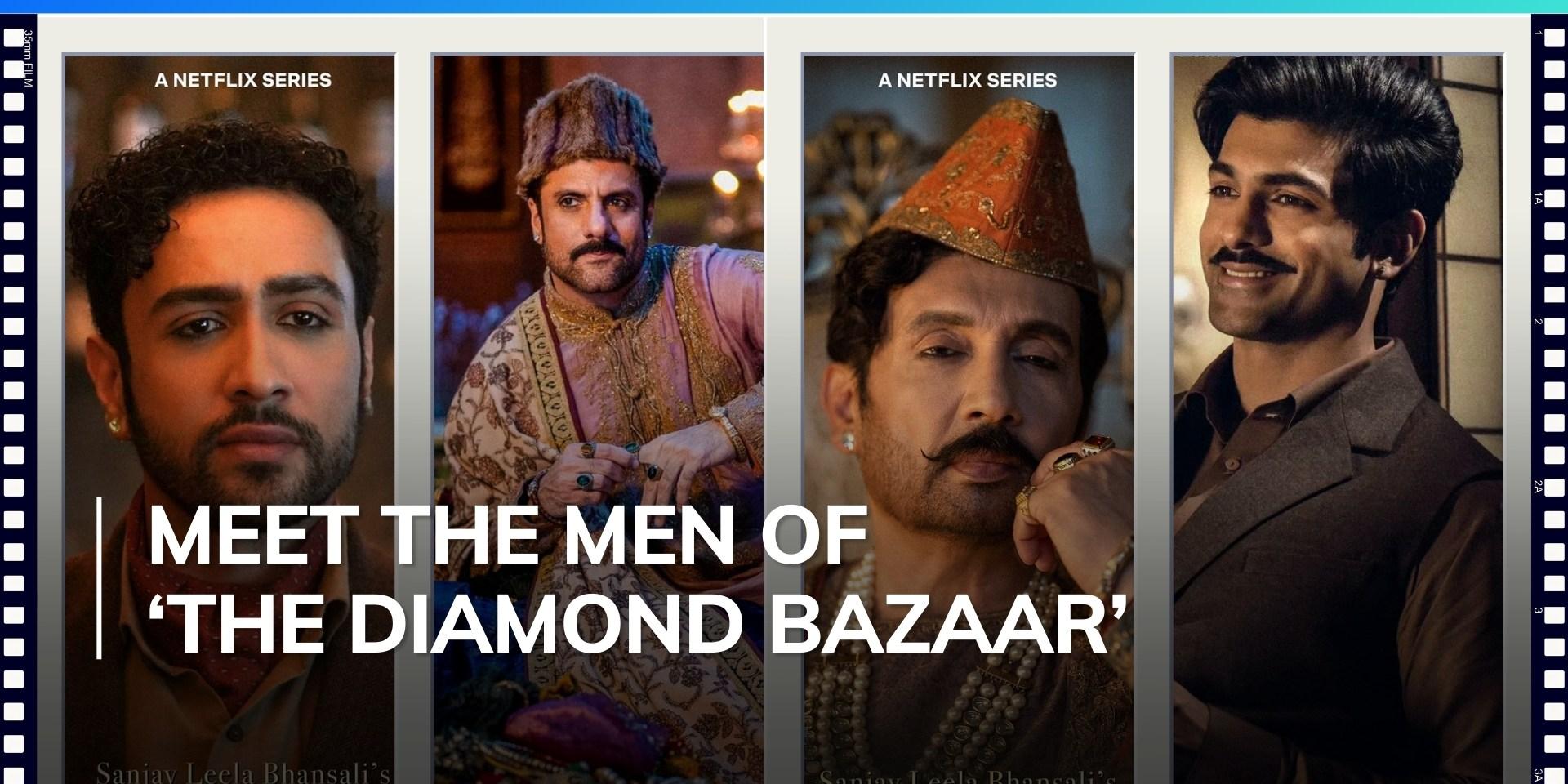Click the blue gradient bar at the top

784,7
